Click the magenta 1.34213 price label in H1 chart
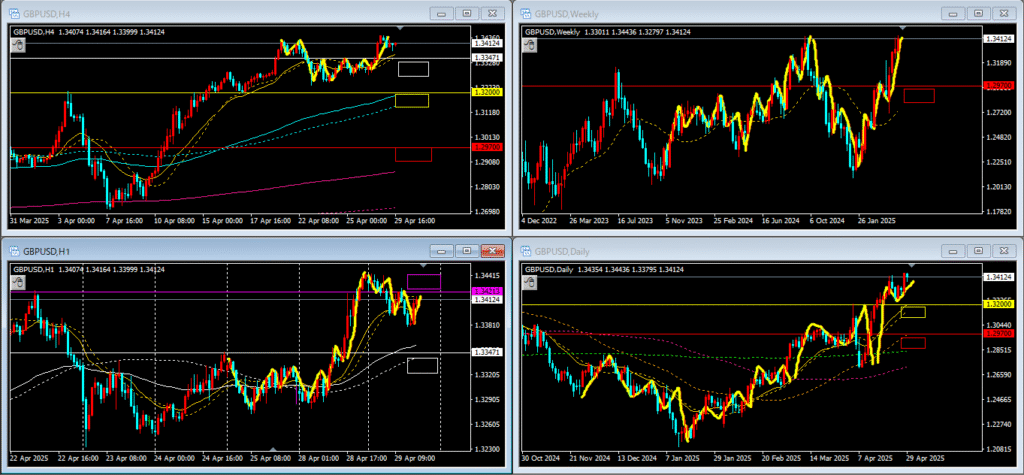Screen dimensions: 1024x475 coord(486,291)
